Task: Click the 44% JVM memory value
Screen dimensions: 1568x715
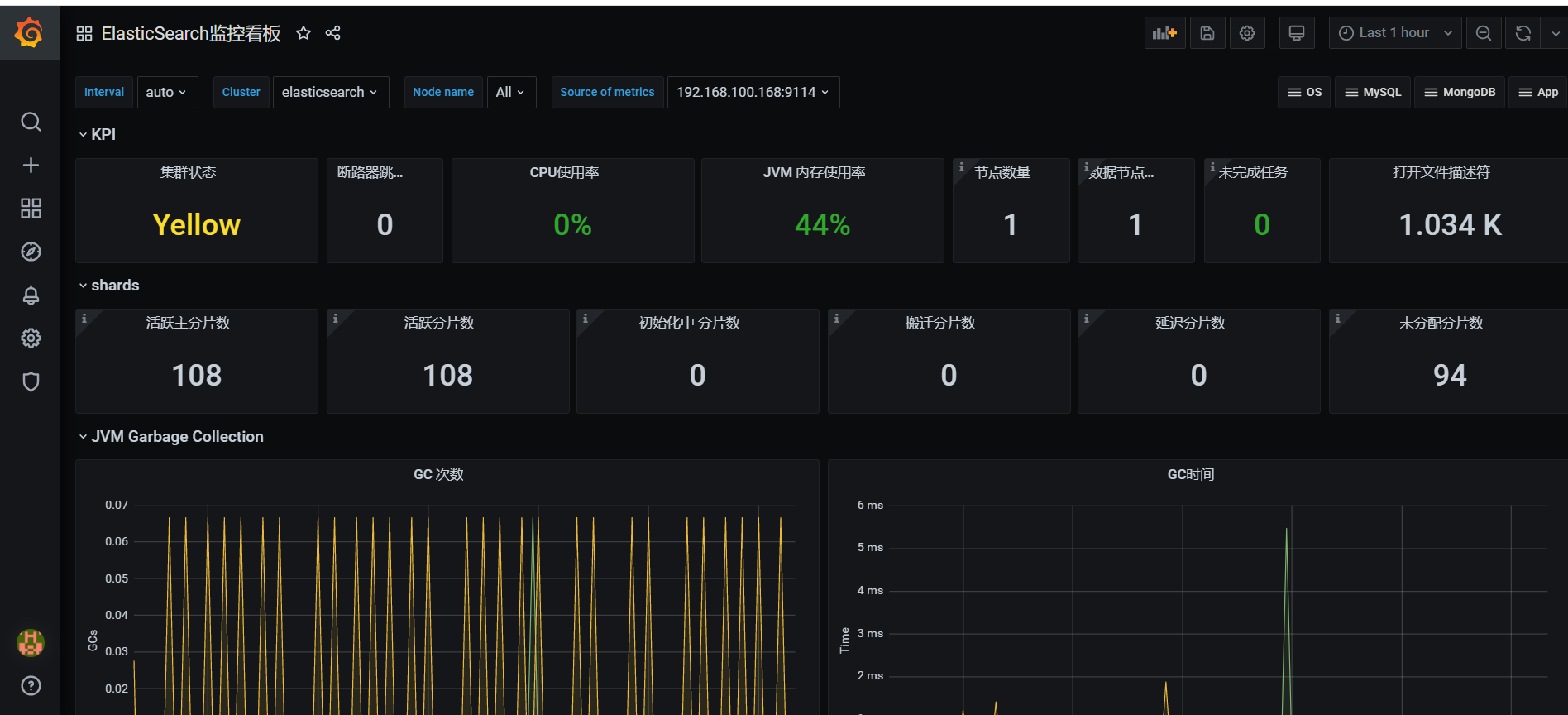Action: [823, 225]
